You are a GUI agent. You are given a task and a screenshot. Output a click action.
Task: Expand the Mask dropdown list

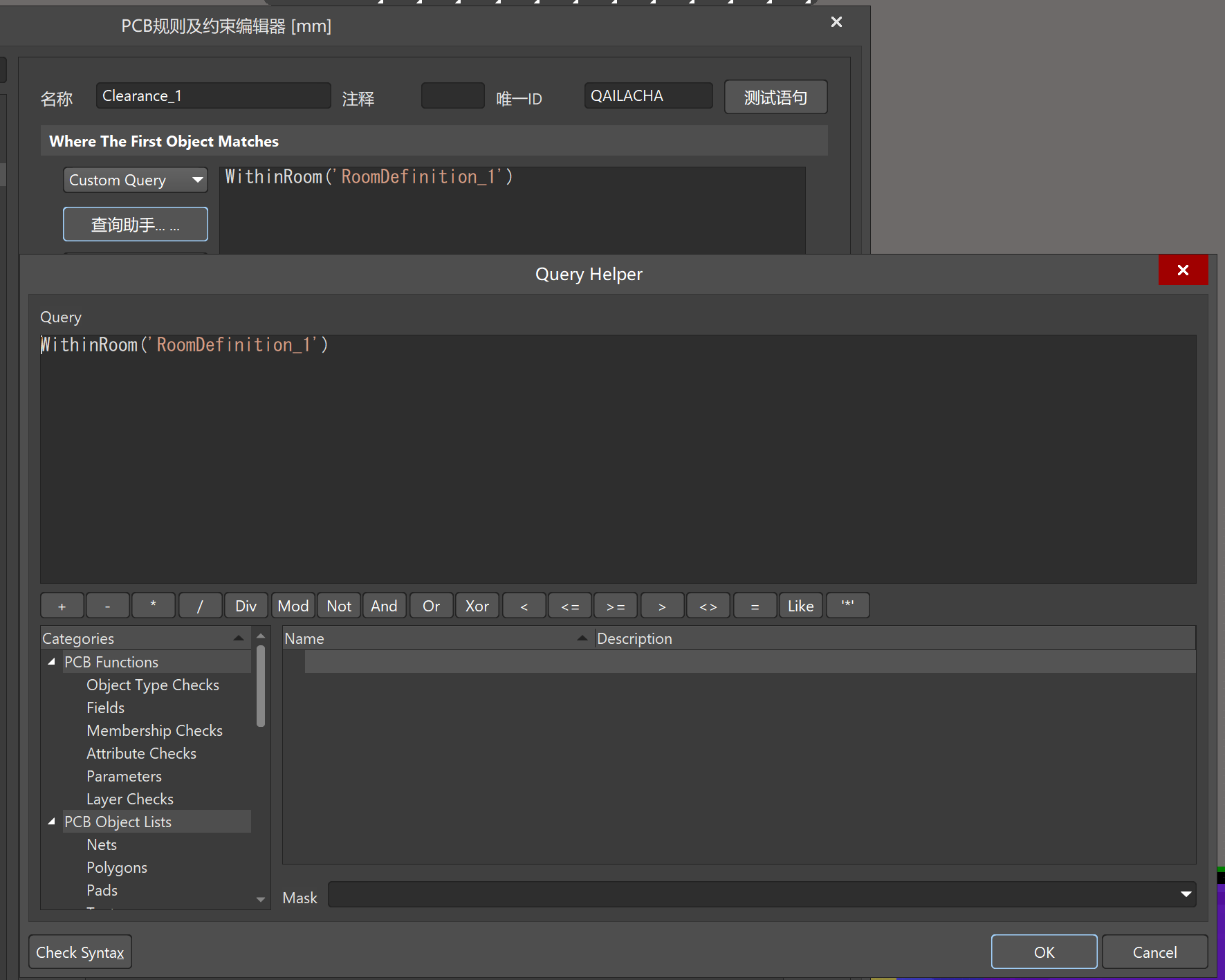pyautogui.click(x=1186, y=894)
